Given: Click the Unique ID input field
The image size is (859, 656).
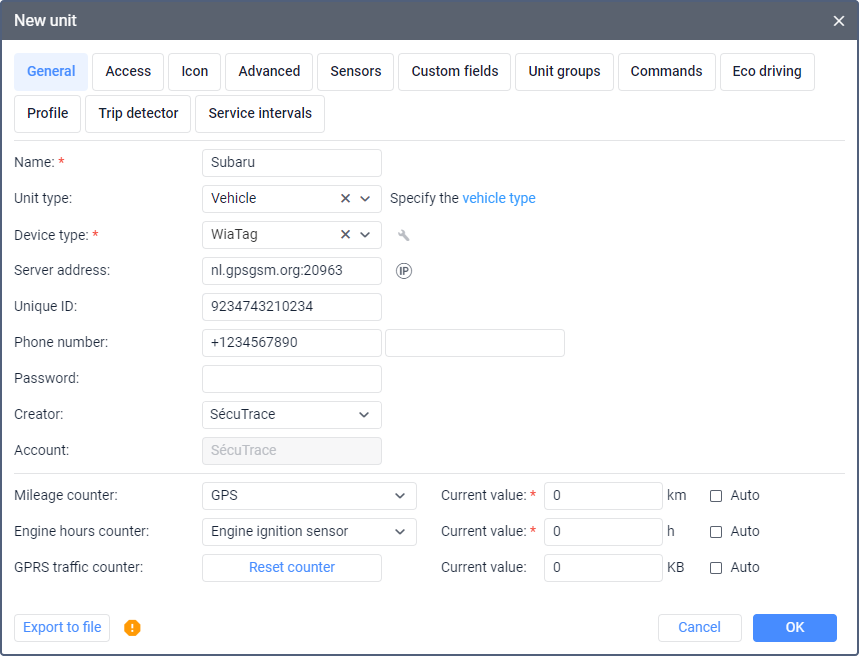Looking at the screenshot, I should pos(292,307).
